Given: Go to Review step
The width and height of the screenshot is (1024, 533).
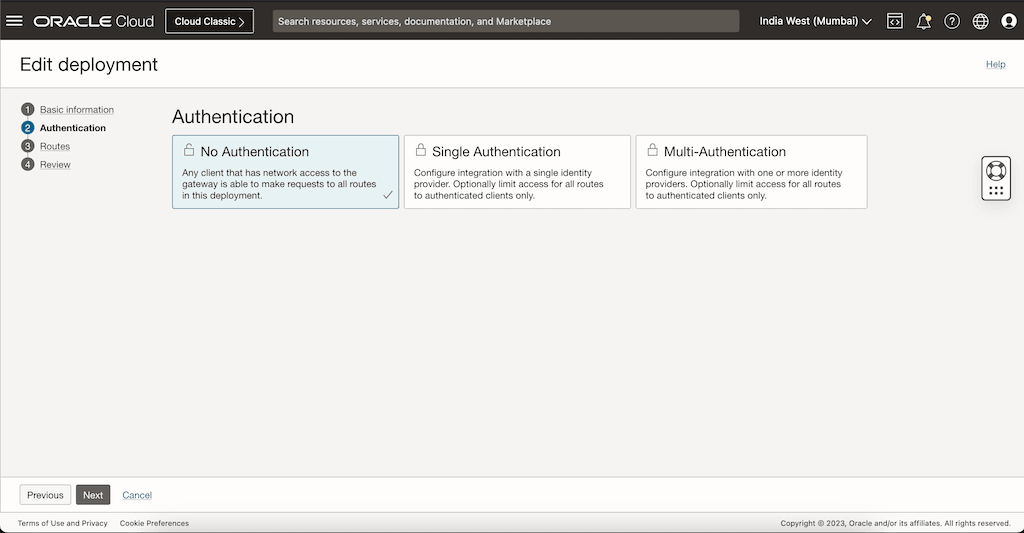Looking at the screenshot, I should 55,165.
